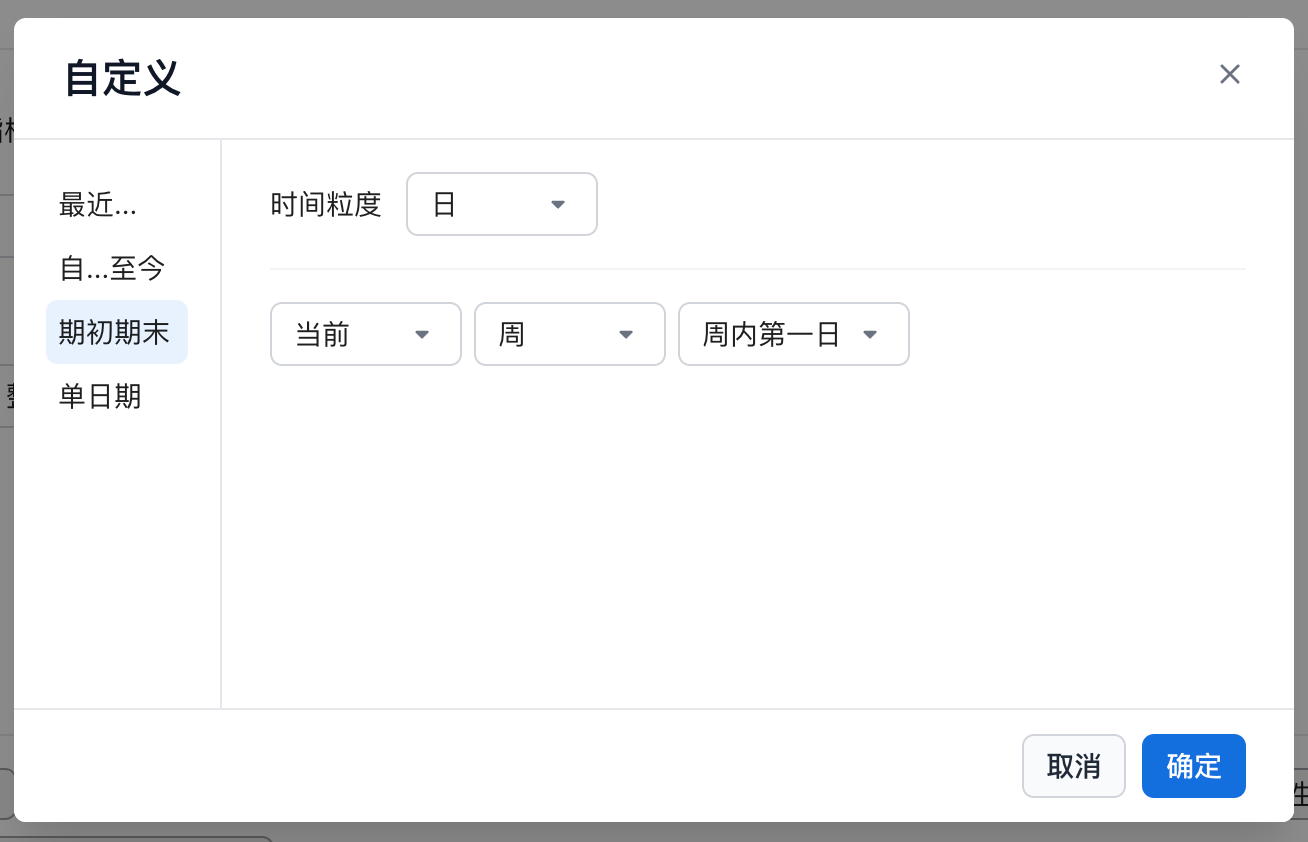Close the 自定义 dialog with the X icon
The height and width of the screenshot is (842, 1308).
pyautogui.click(x=1229, y=74)
